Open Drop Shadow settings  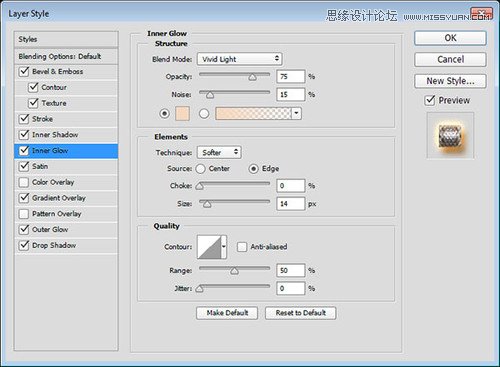(54, 245)
